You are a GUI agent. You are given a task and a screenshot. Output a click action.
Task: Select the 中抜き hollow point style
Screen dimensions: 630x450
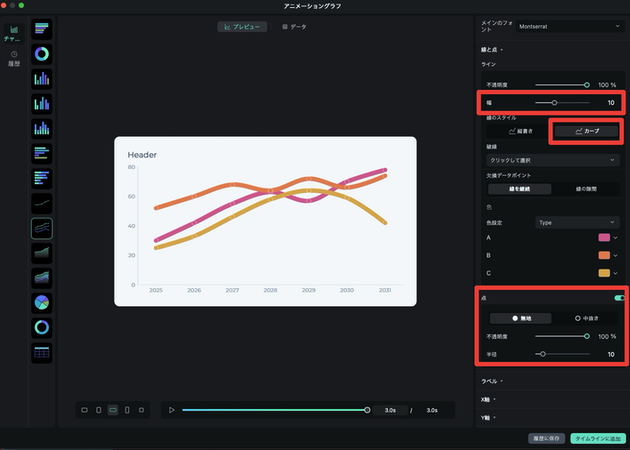[x=586, y=317]
